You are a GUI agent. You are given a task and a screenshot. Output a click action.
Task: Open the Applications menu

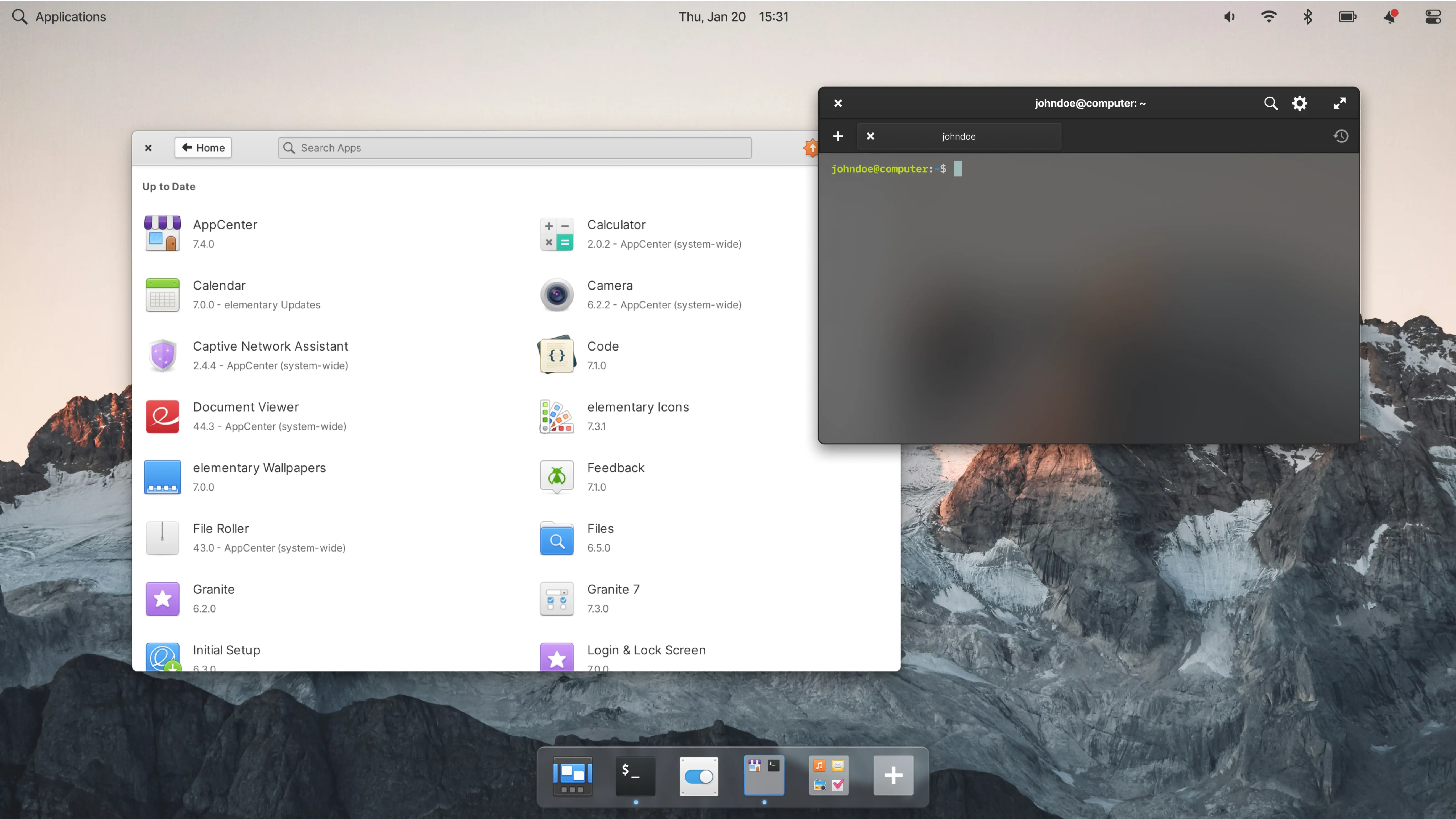[x=59, y=17]
